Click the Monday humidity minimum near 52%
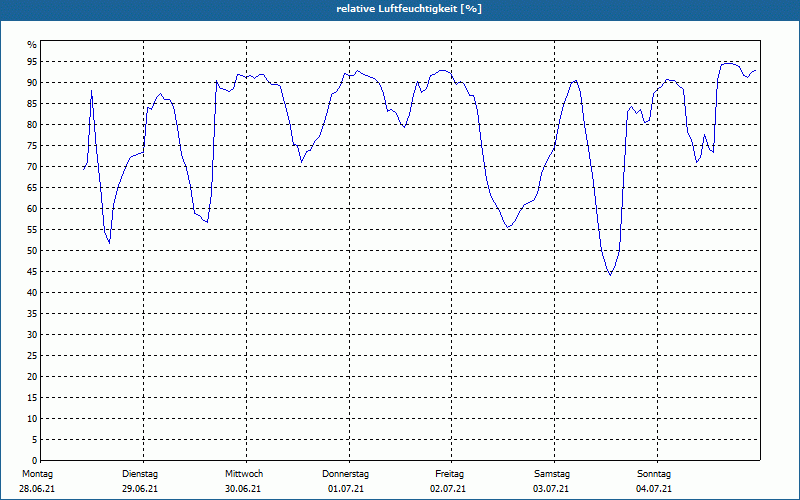800x500 pixels. 109,243
